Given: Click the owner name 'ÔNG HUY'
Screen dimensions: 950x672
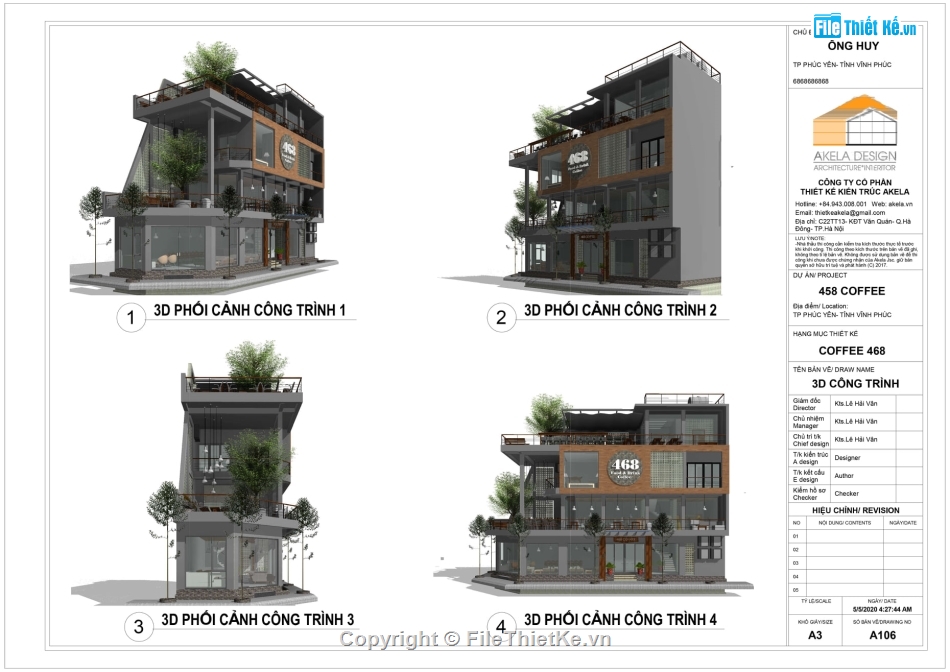Looking at the screenshot, I should (x=853, y=46).
